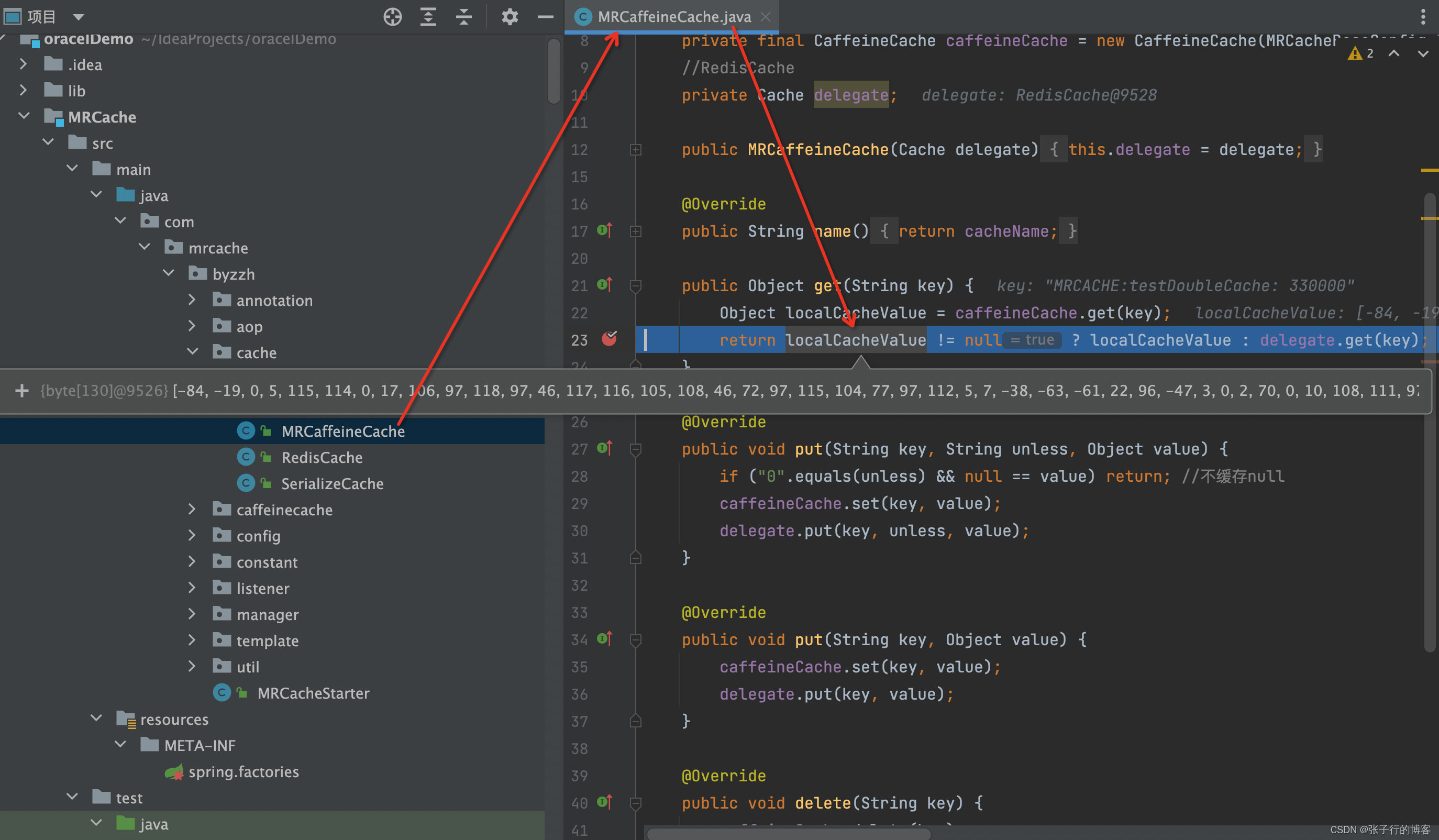Toggle the breakpoint on line 23

(610, 339)
